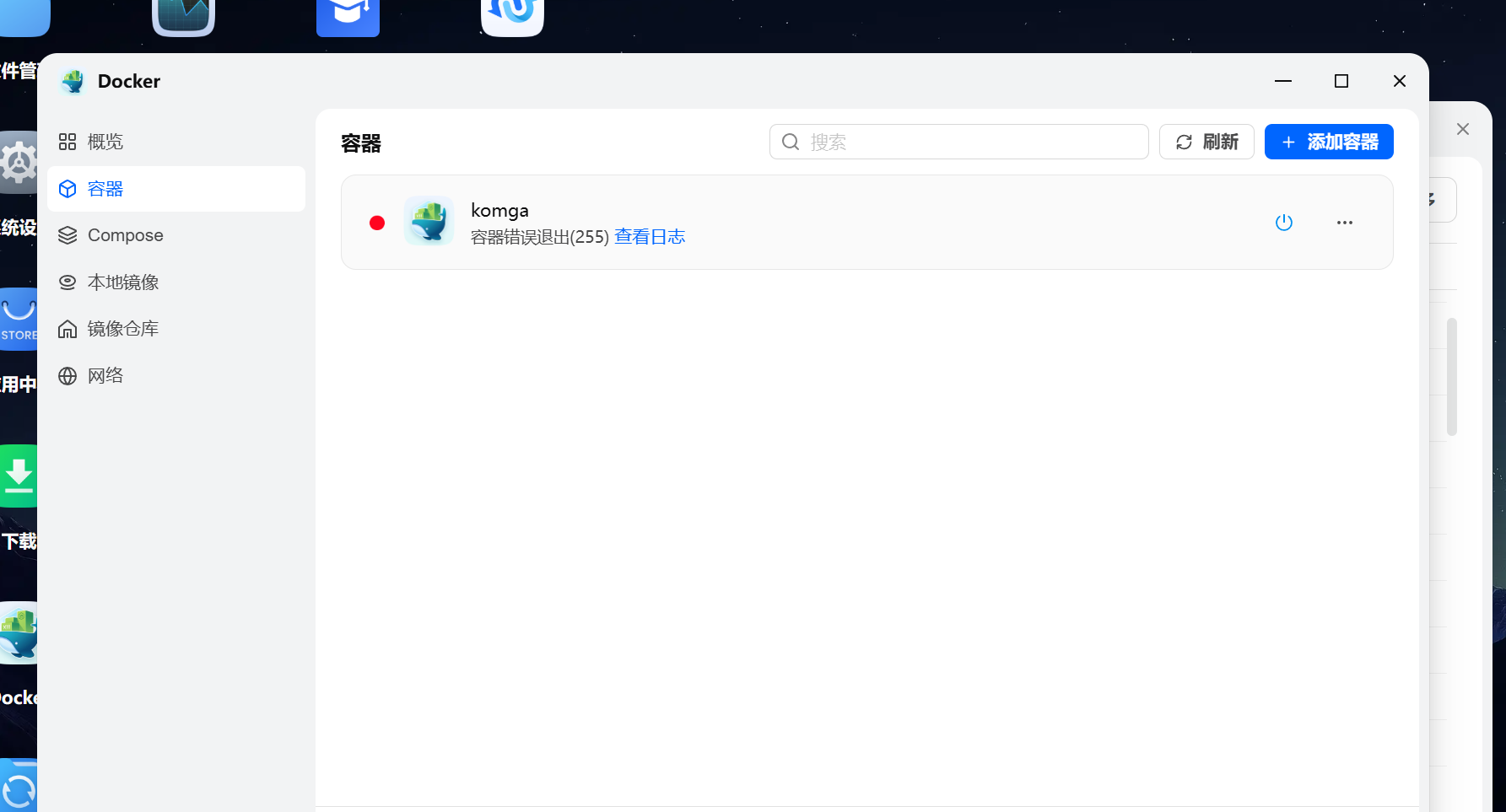Open the blue sync icon on desktop

click(19, 786)
